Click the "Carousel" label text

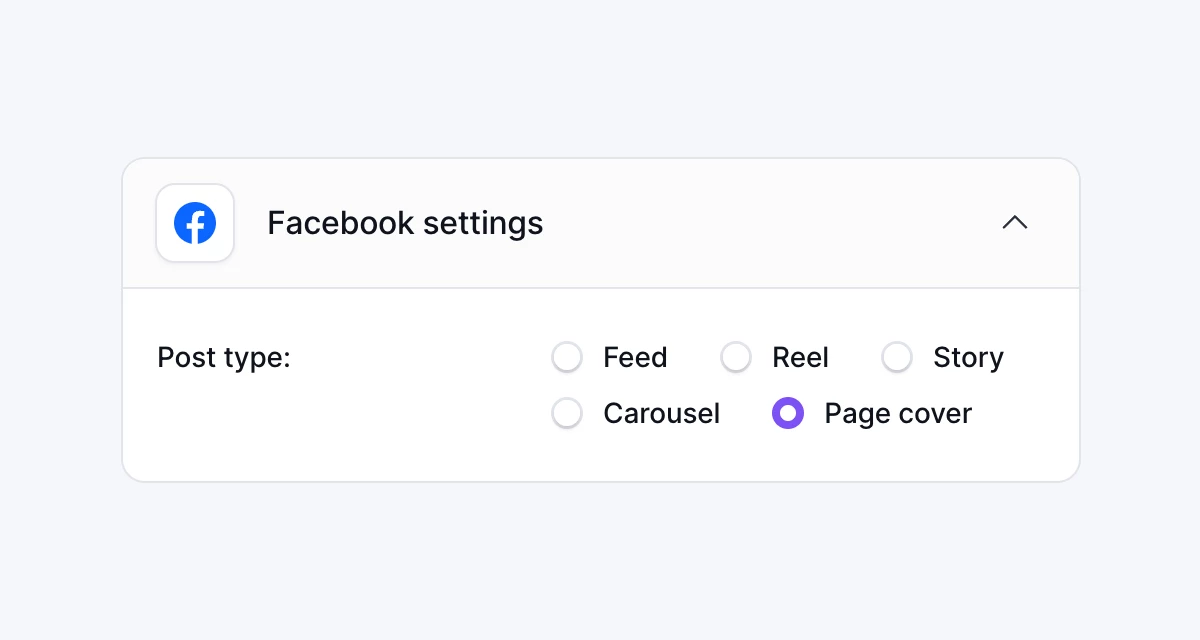(661, 413)
